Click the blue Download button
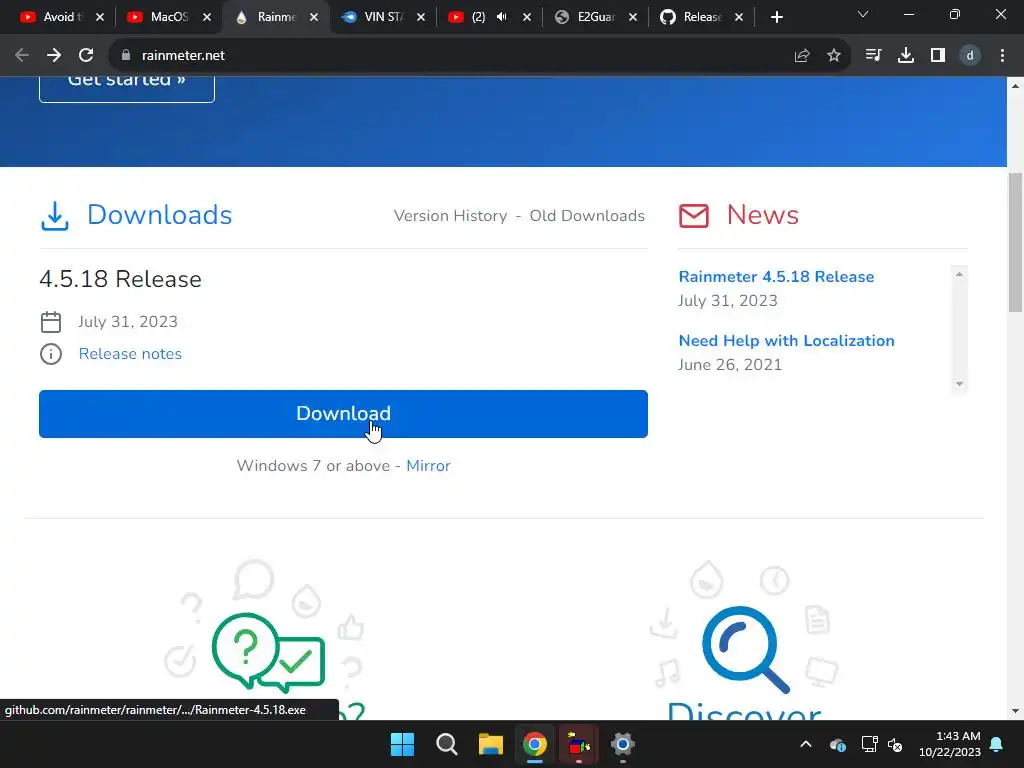1024x768 pixels. [x=344, y=414]
